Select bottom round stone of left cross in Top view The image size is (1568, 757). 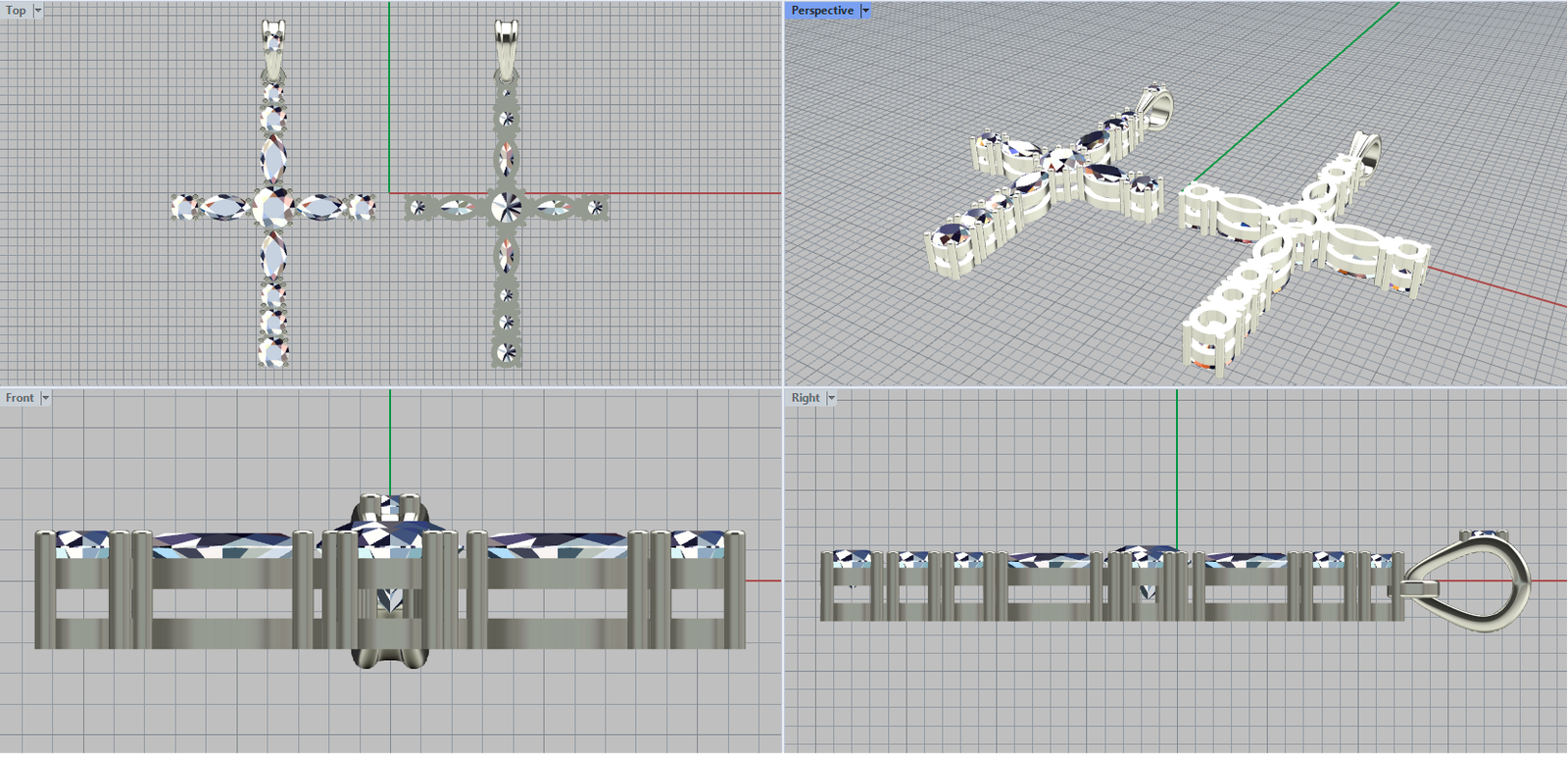273,352
